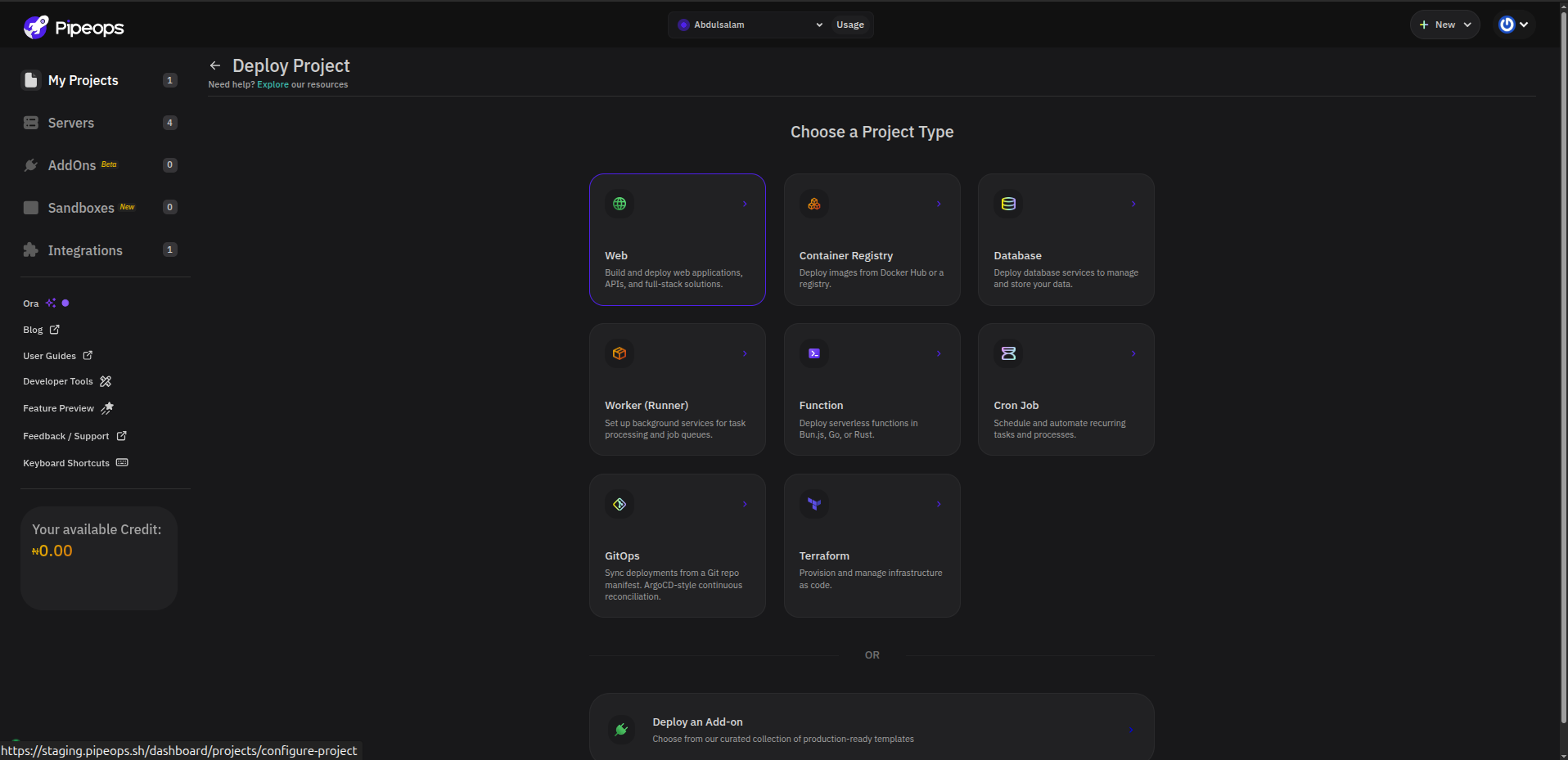Click the green globe icon on Web card
The width and height of the screenshot is (1568, 760).
coord(620,204)
